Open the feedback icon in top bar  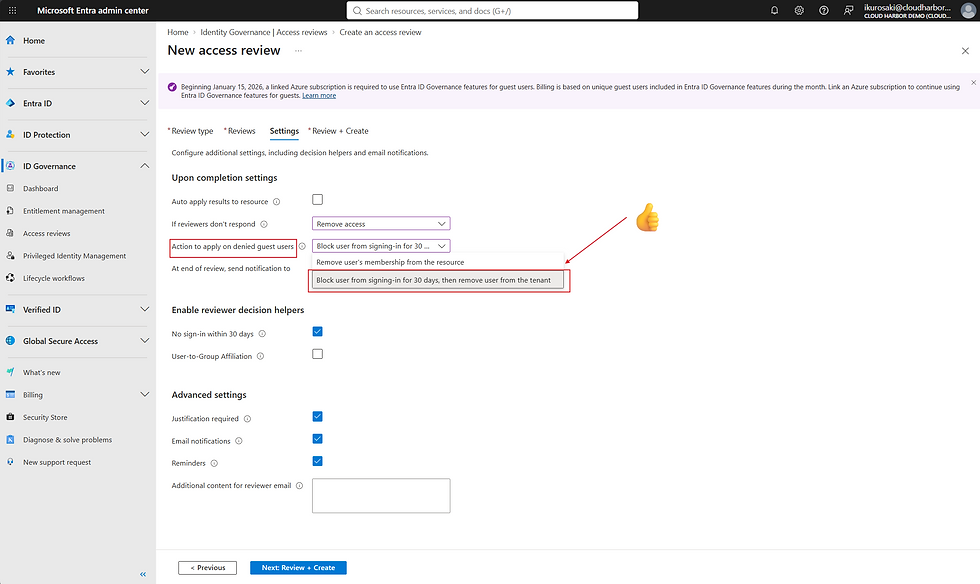[x=848, y=11]
